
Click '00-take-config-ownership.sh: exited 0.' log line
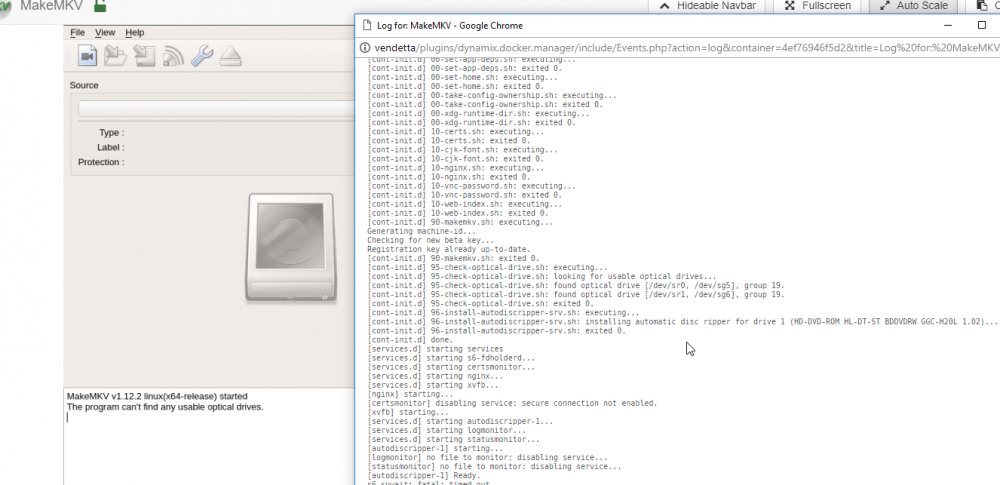click(485, 105)
